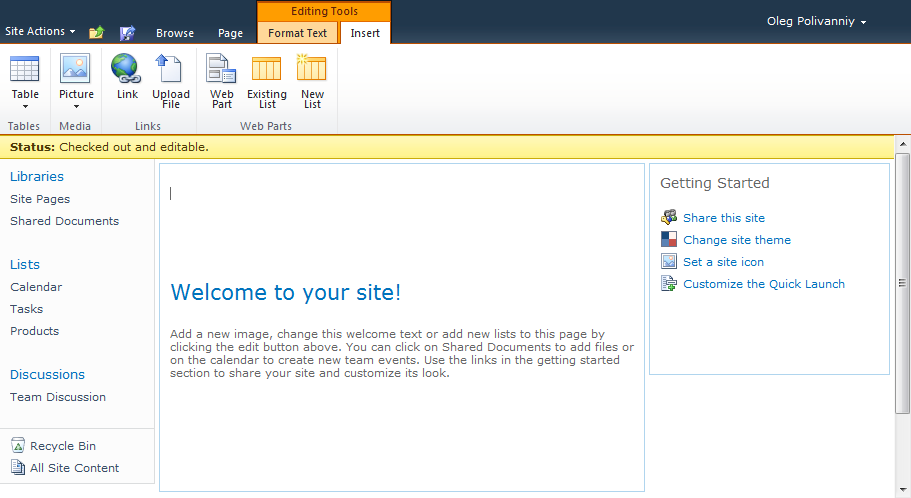Open the Recycle Bin link
Screen dimensions: 911x498
pos(63,446)
